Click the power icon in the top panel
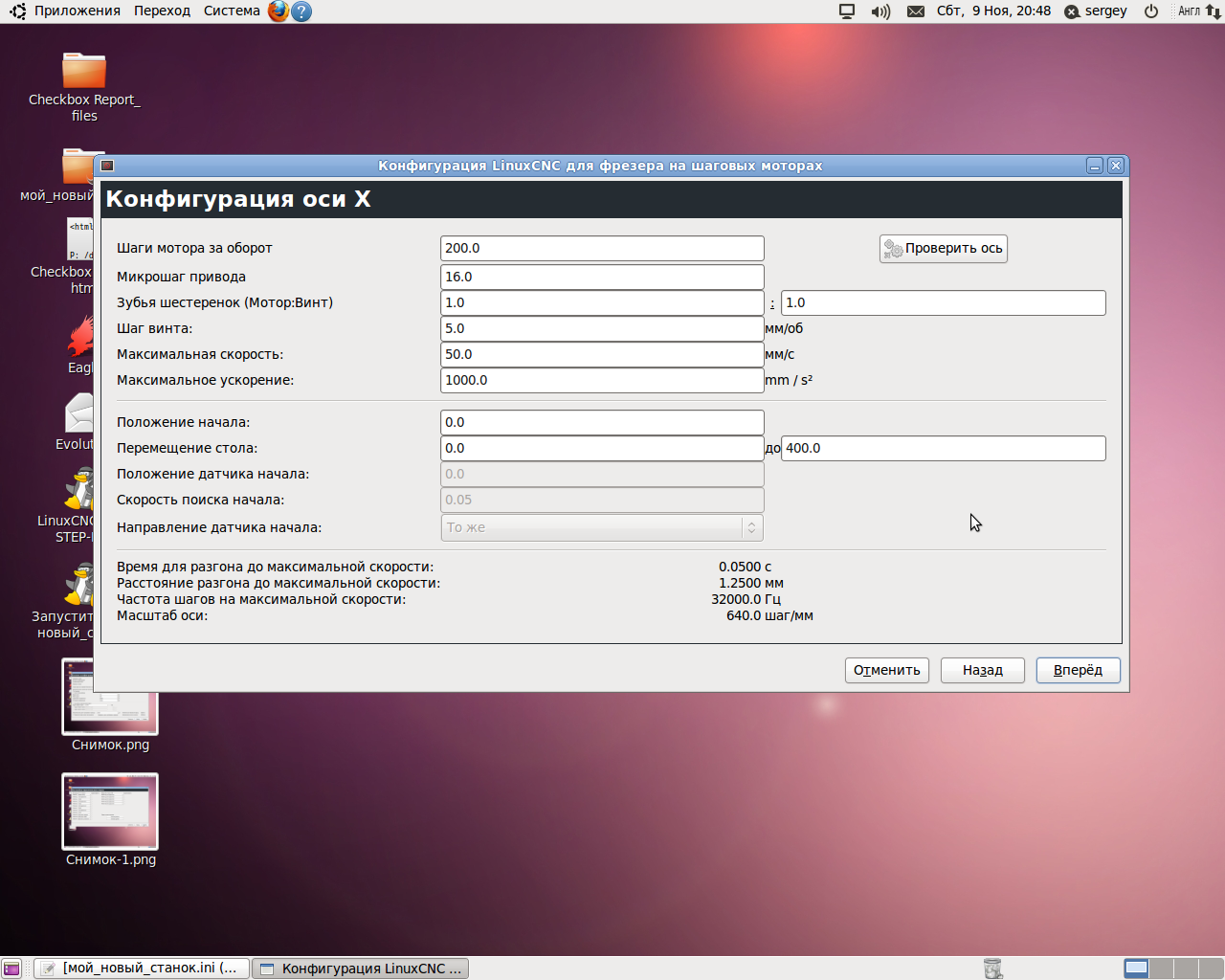 (1151, 11)
